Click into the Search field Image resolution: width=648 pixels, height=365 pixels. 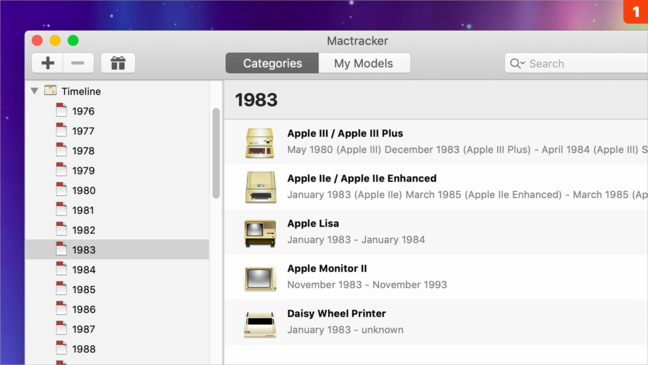click(x=577, y=63)
